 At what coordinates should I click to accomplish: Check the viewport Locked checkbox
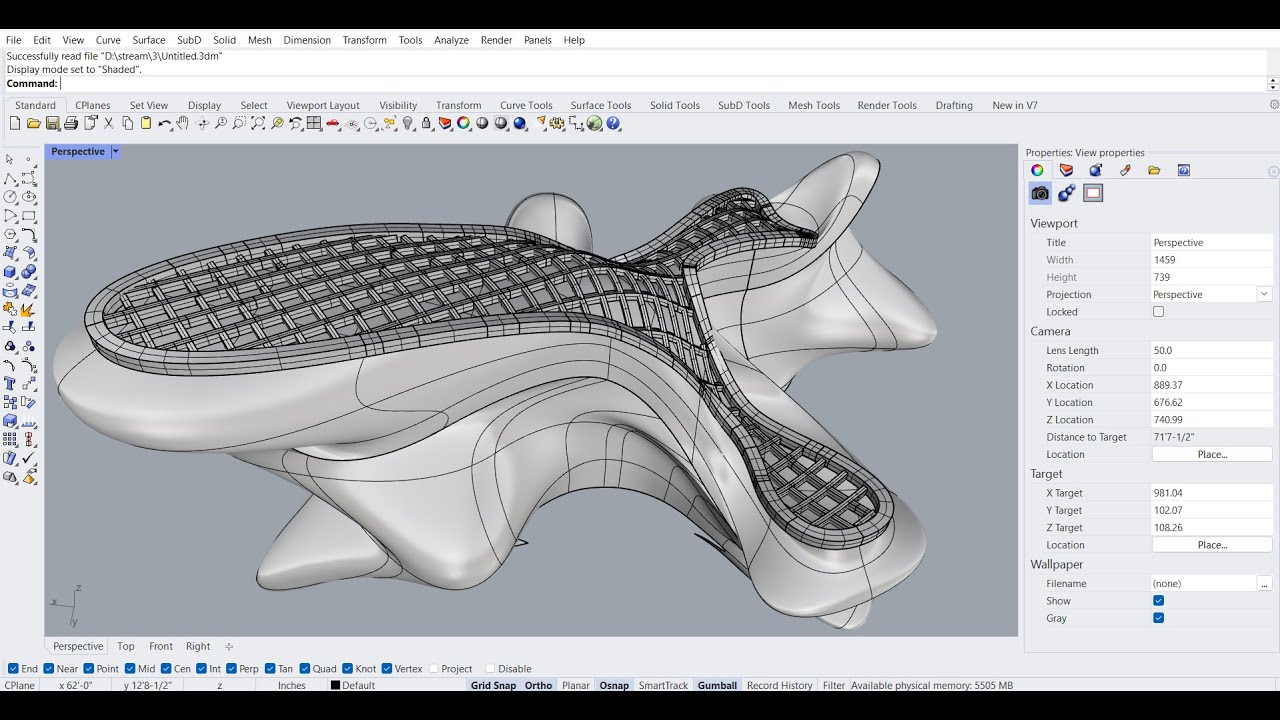coord(1158,312)
